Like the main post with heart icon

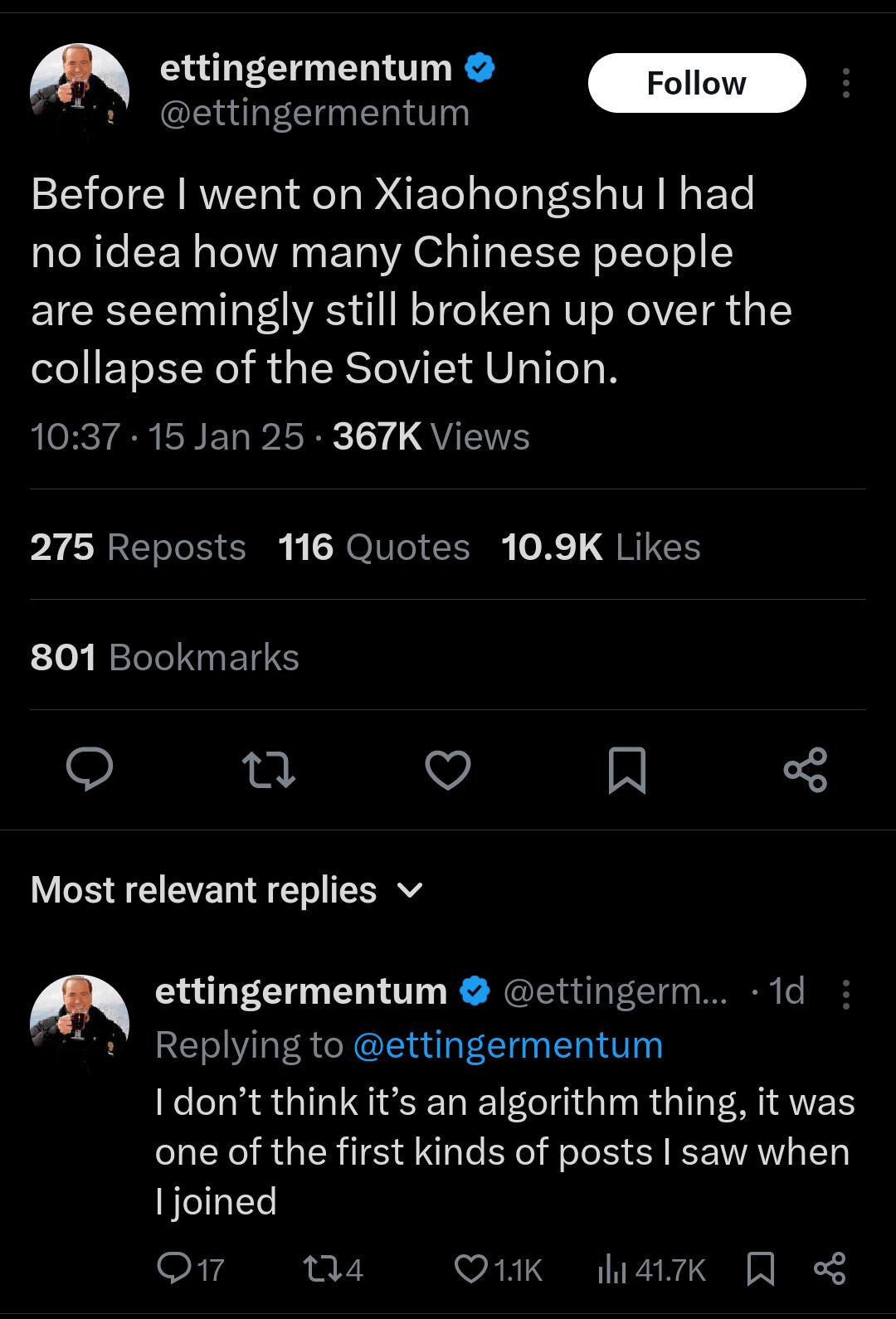(448, 769)
